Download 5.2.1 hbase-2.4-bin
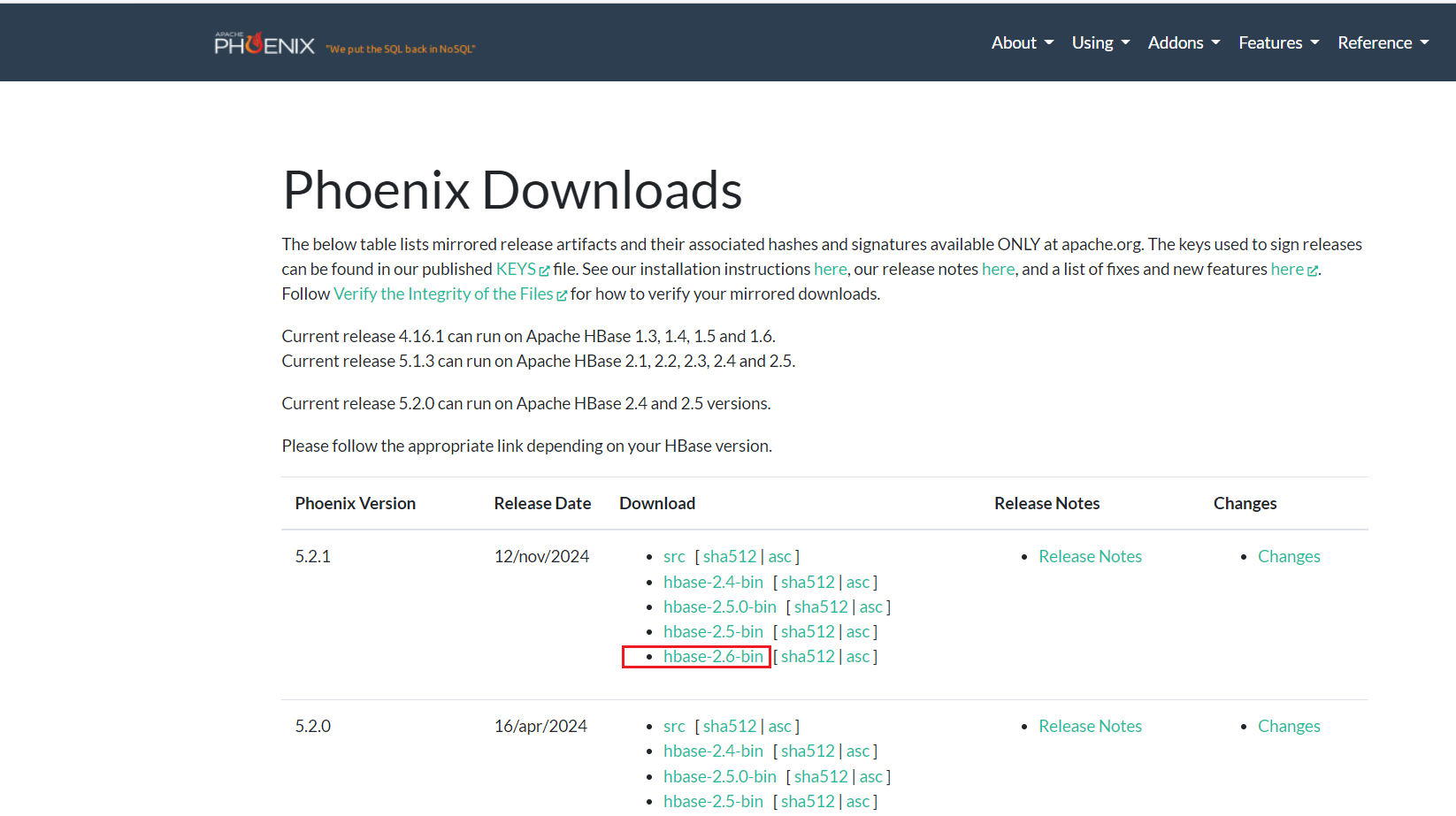This screenshot has width=1456, height=816. point(713,582)
